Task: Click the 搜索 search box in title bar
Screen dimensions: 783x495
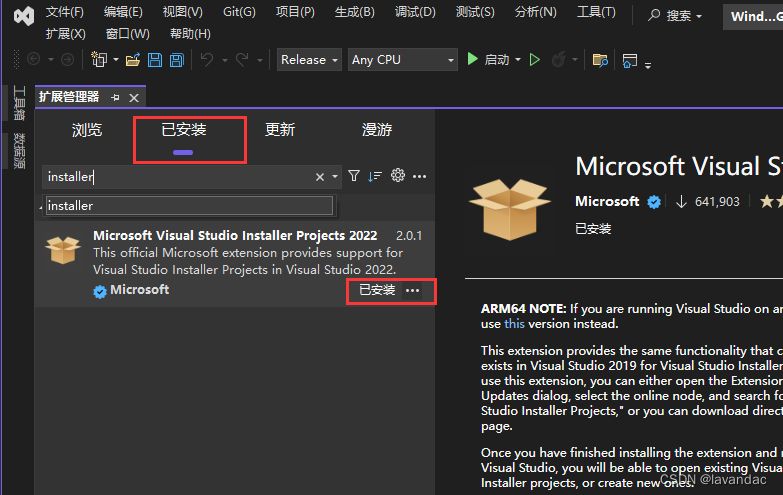Action: pyautogui.click(x=675, y=16)
